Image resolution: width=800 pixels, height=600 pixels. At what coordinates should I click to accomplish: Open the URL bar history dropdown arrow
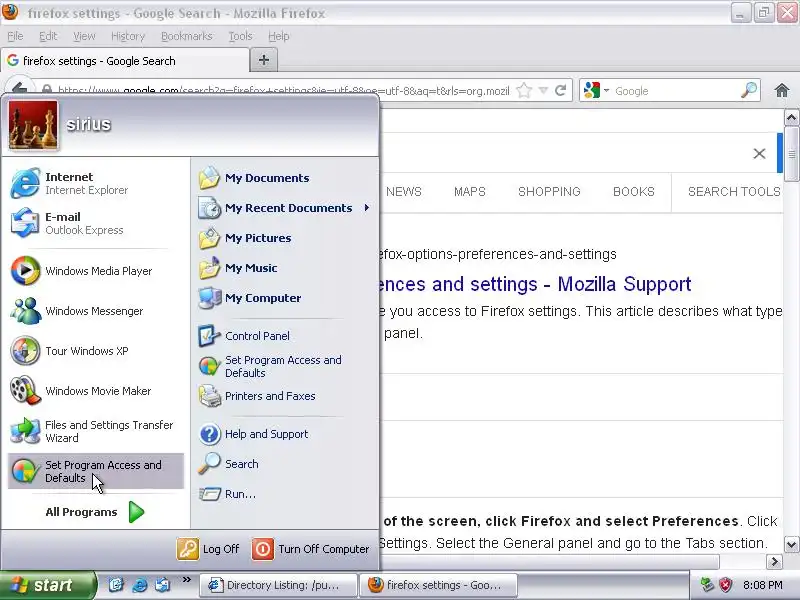point(543,91)
